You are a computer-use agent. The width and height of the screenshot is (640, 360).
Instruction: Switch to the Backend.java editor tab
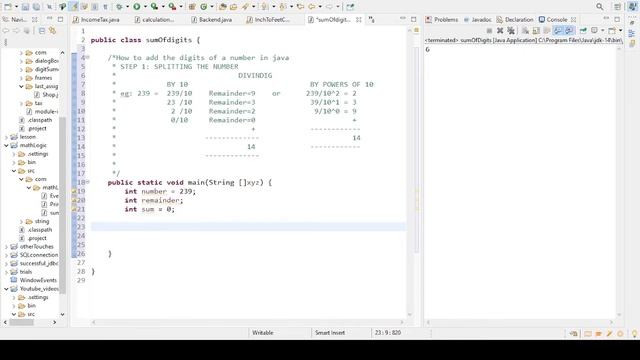point(211,20)
